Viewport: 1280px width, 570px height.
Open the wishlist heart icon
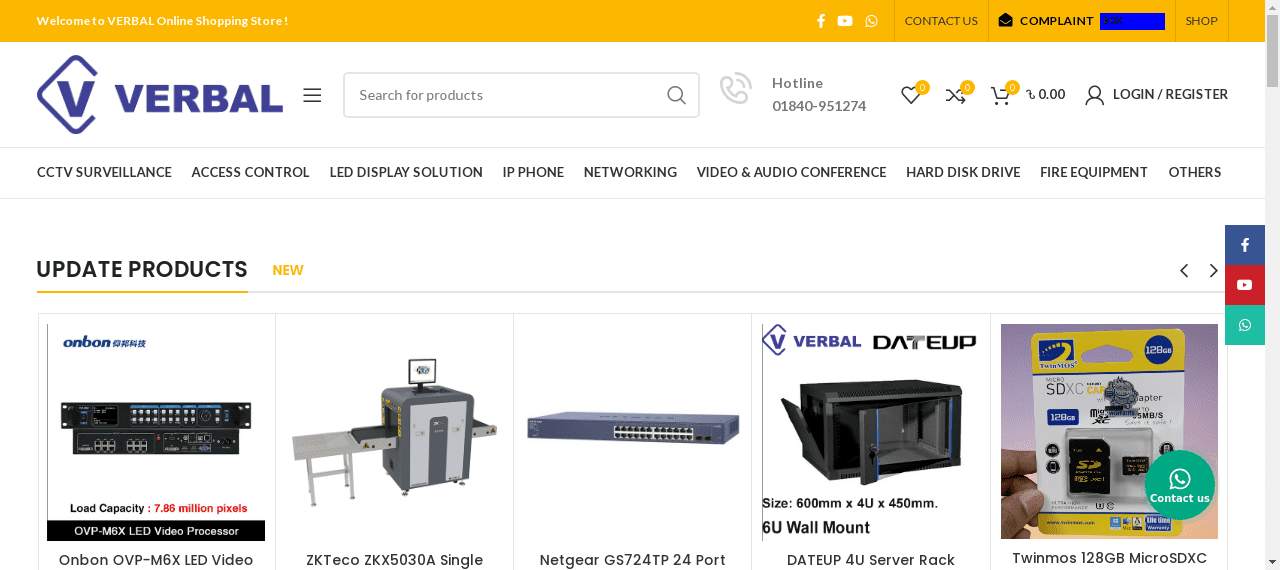point(910,95)
